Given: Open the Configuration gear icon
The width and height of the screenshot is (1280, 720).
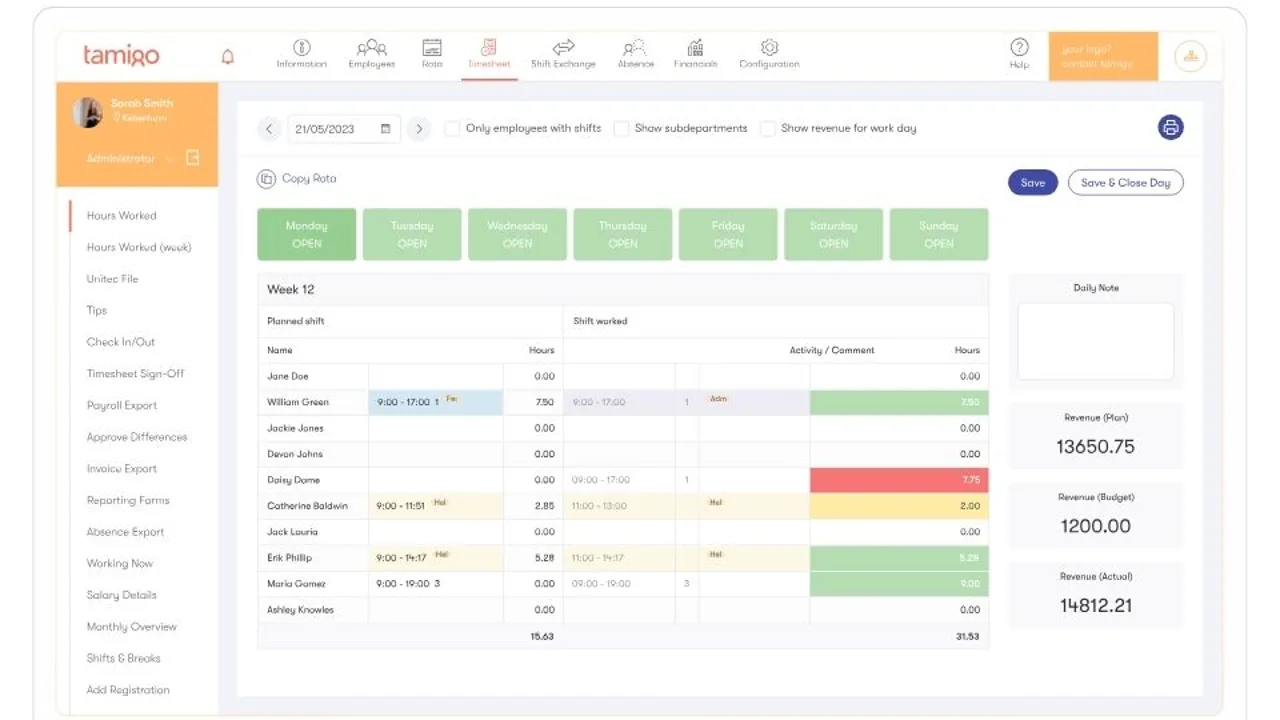Looking at the screenshot, I should coord(769,47).
